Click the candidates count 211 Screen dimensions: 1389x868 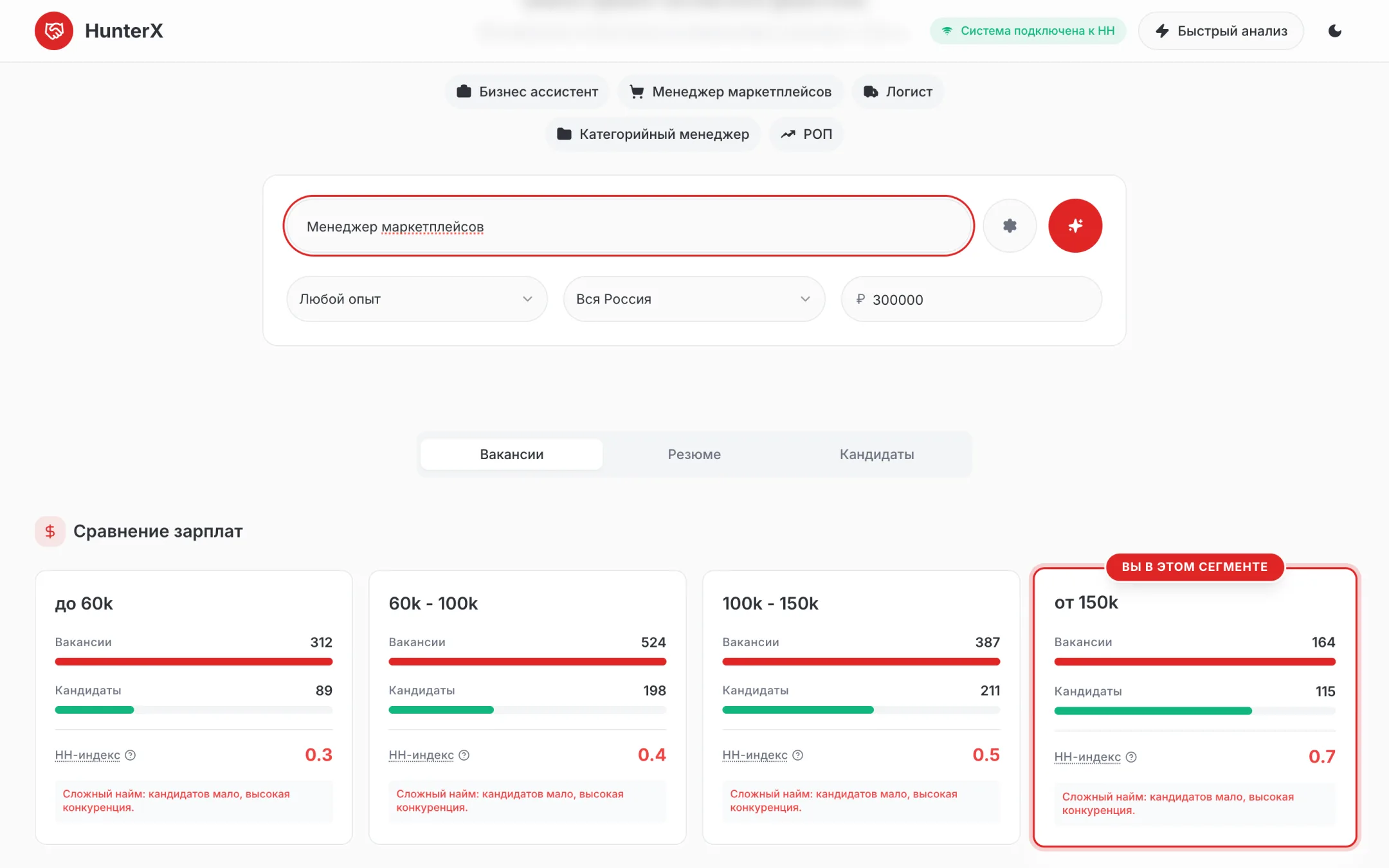click(990, 691)
